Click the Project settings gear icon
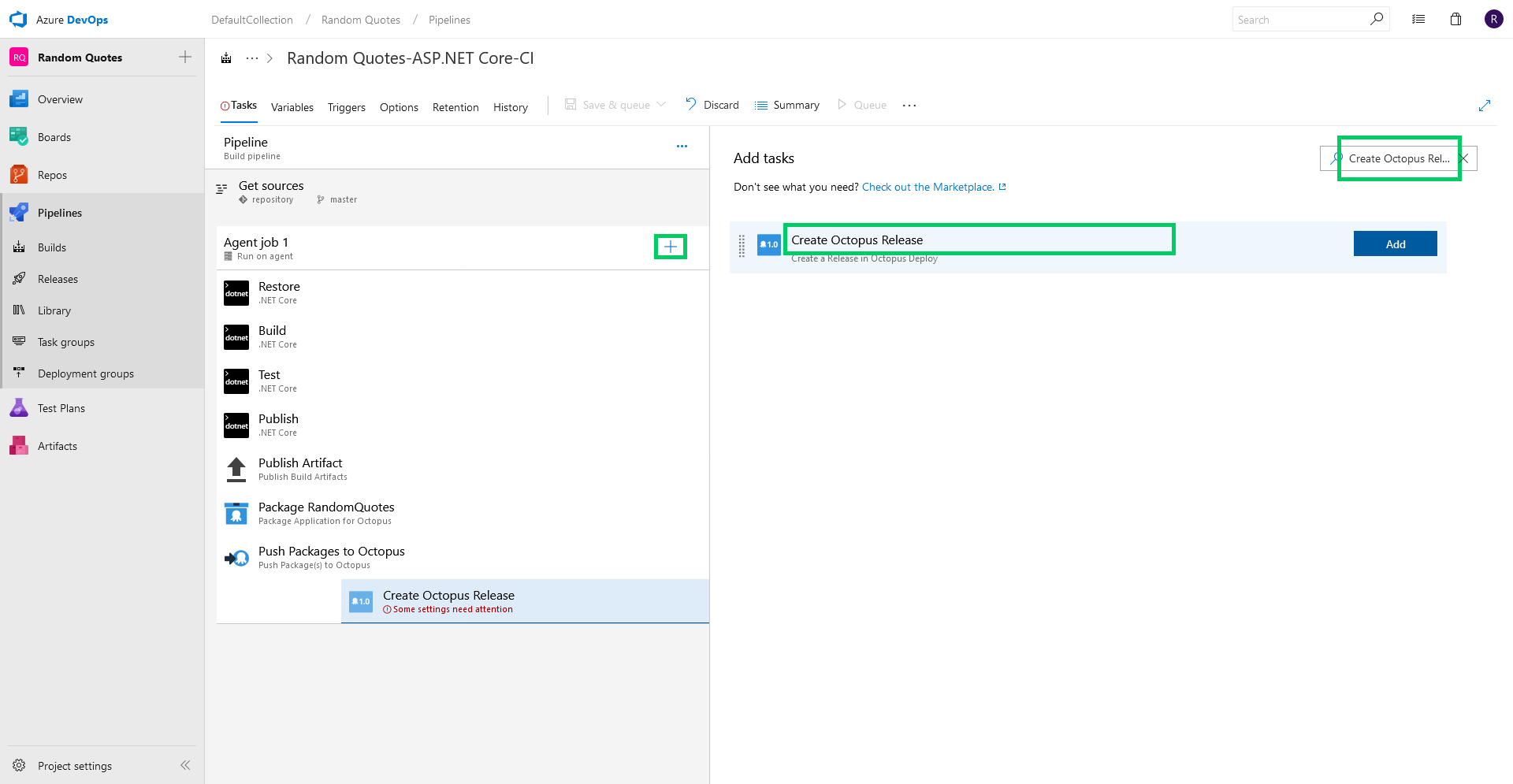The height and width of the screenshot is (784, 1513). pyautogui.click(x=19, y=765)
